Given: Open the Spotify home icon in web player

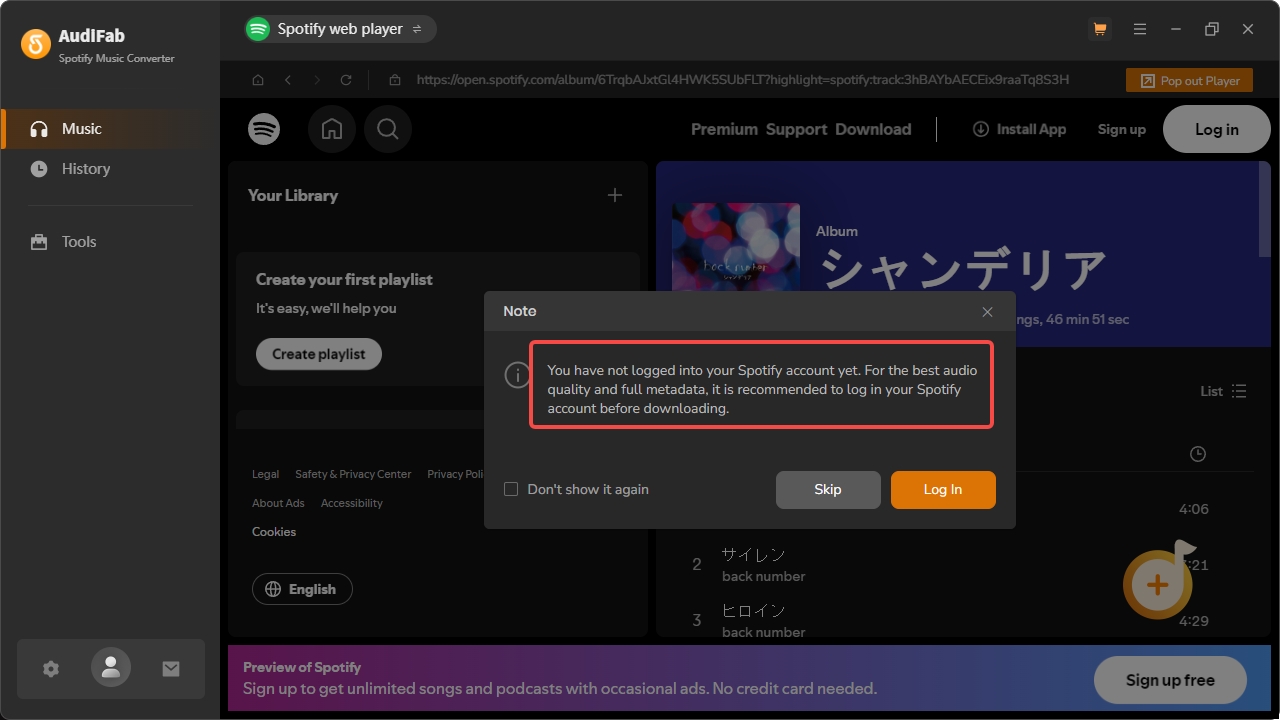Looking at the screenshot, I should click(x=331, y=128).
